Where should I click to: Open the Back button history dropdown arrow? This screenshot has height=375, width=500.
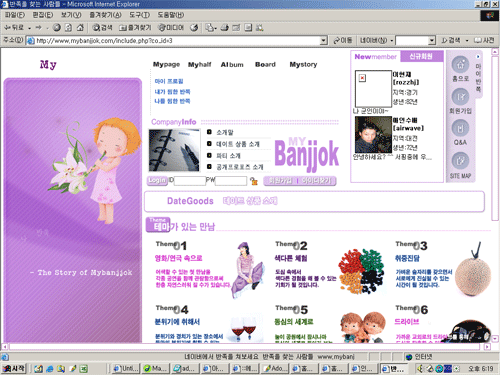[x=29, y=28]
